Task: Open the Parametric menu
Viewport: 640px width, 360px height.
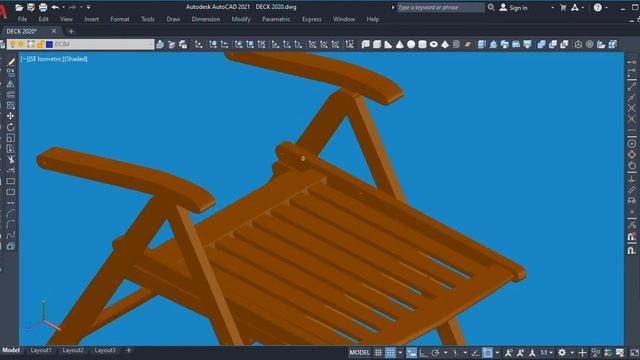Action: (276, 19)
